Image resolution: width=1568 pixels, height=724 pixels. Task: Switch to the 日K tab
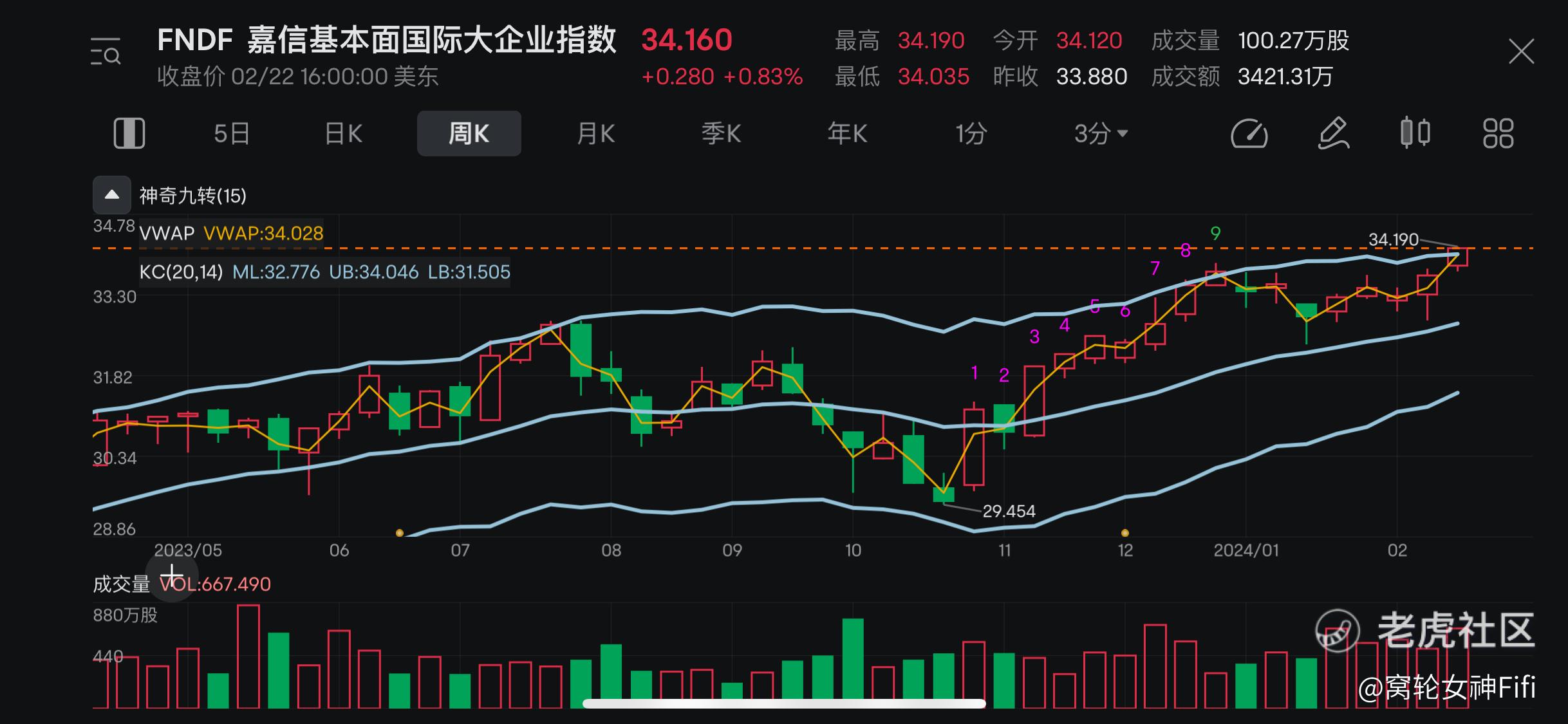coord(344,134)
